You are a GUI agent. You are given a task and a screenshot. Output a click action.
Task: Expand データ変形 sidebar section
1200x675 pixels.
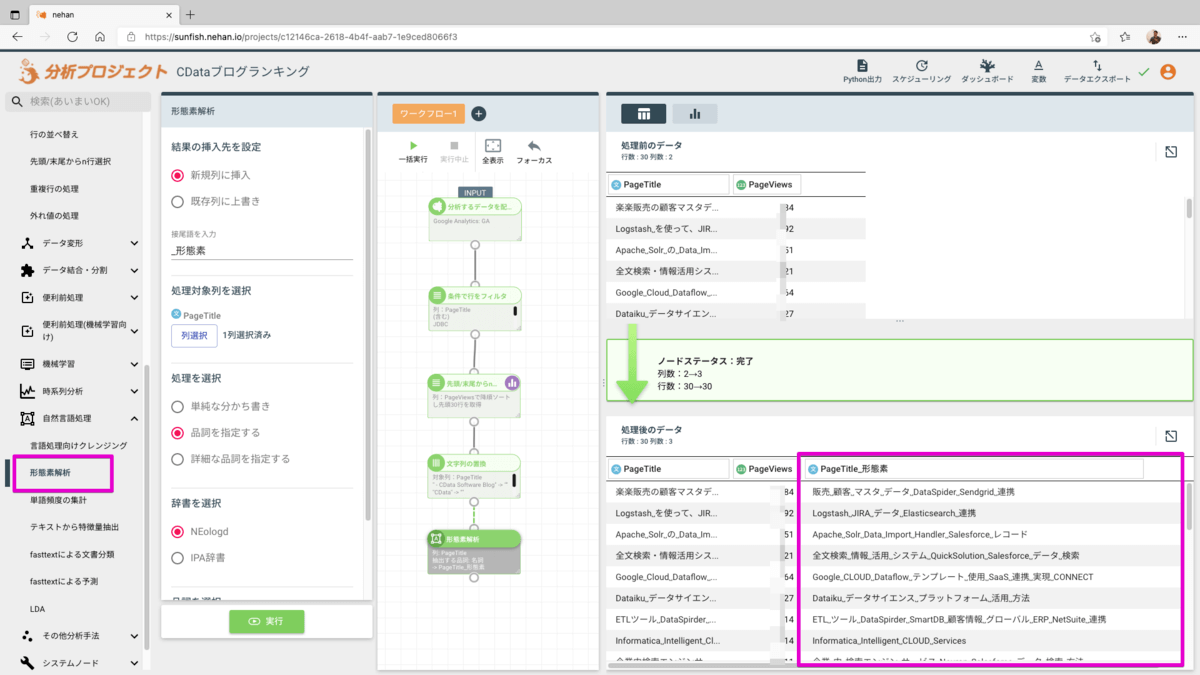click(135, 243)
